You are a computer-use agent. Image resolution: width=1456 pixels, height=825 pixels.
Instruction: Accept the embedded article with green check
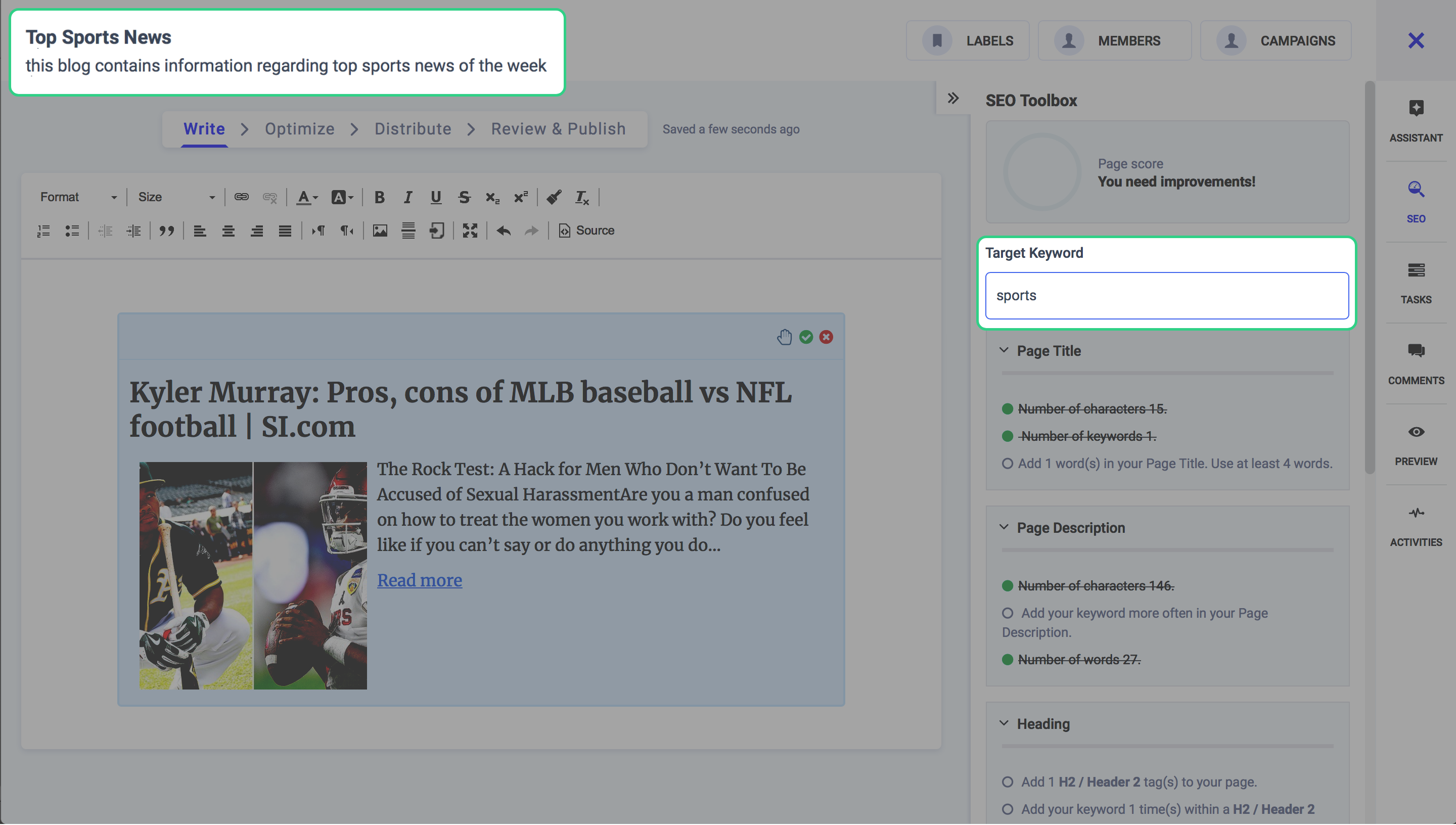click(x=806, y=337)
